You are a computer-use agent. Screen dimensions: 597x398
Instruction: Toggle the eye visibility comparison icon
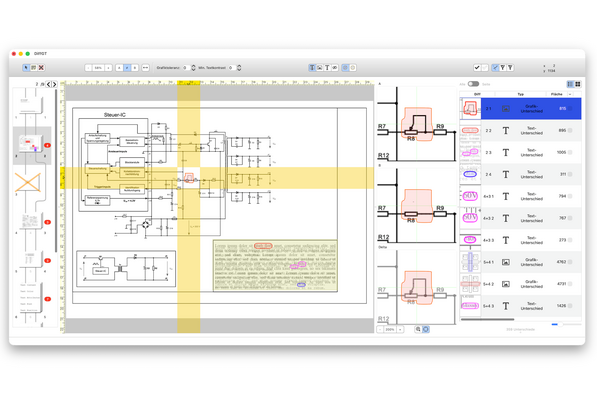pos(335,67)
